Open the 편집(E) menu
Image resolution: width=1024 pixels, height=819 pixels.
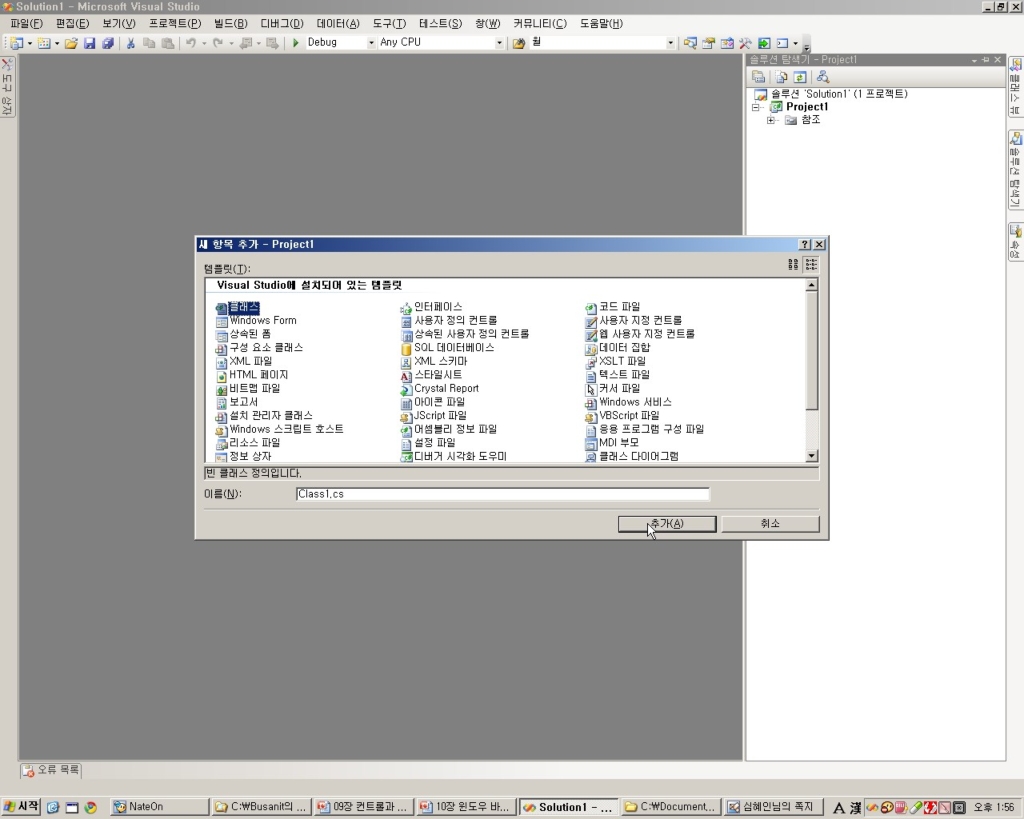72,24
